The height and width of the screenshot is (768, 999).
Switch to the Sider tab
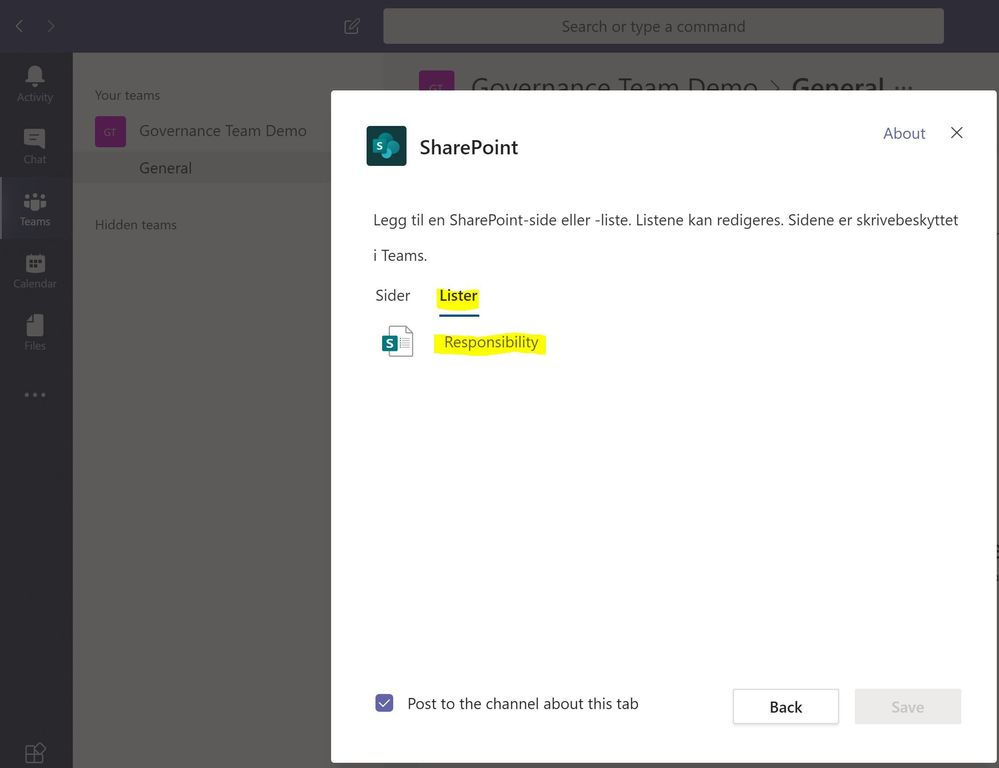point(392,296)
